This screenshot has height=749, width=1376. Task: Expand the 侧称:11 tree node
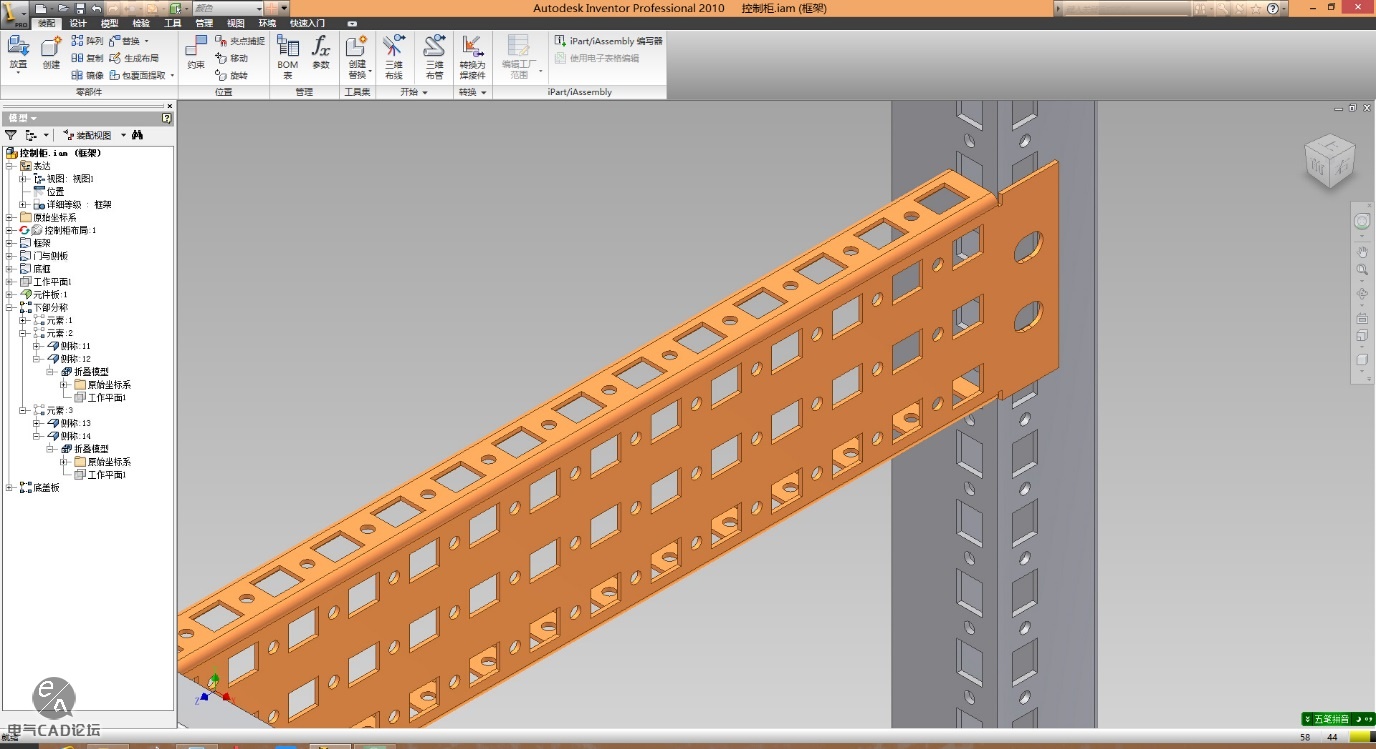tap(36, 346)
